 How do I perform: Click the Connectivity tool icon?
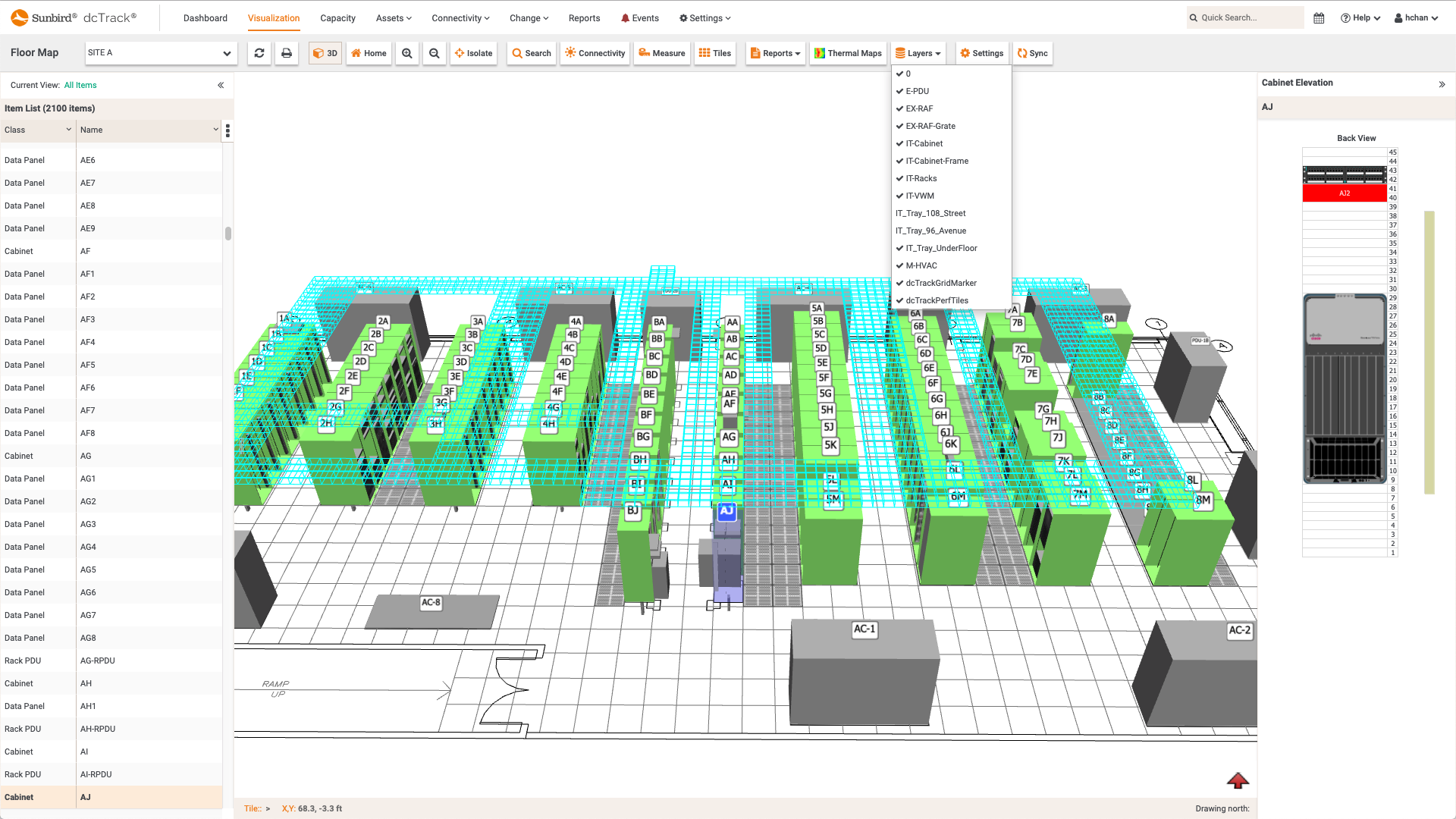click(595, 53)
